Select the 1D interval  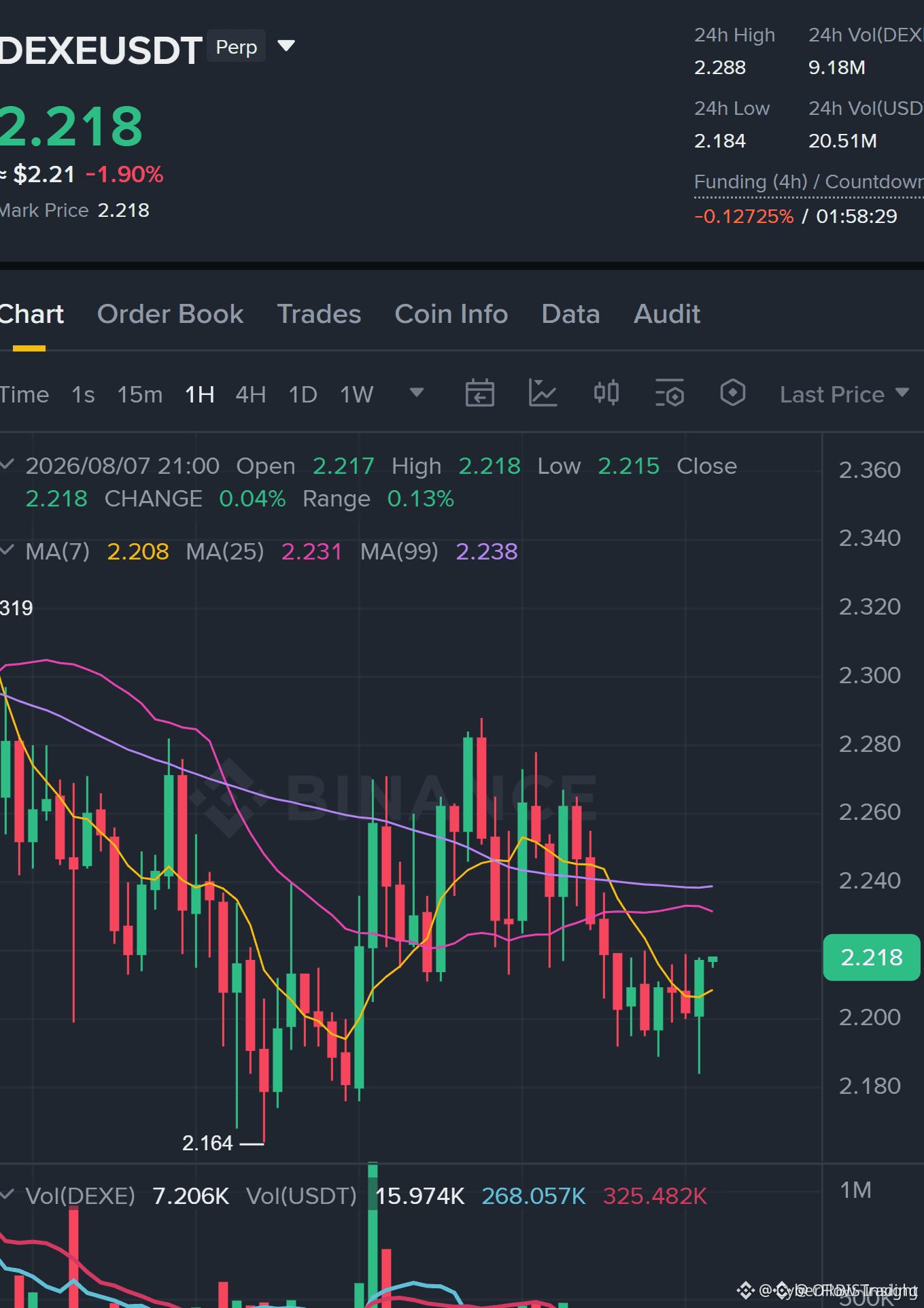pyautogui.click(x=303, y=394)
